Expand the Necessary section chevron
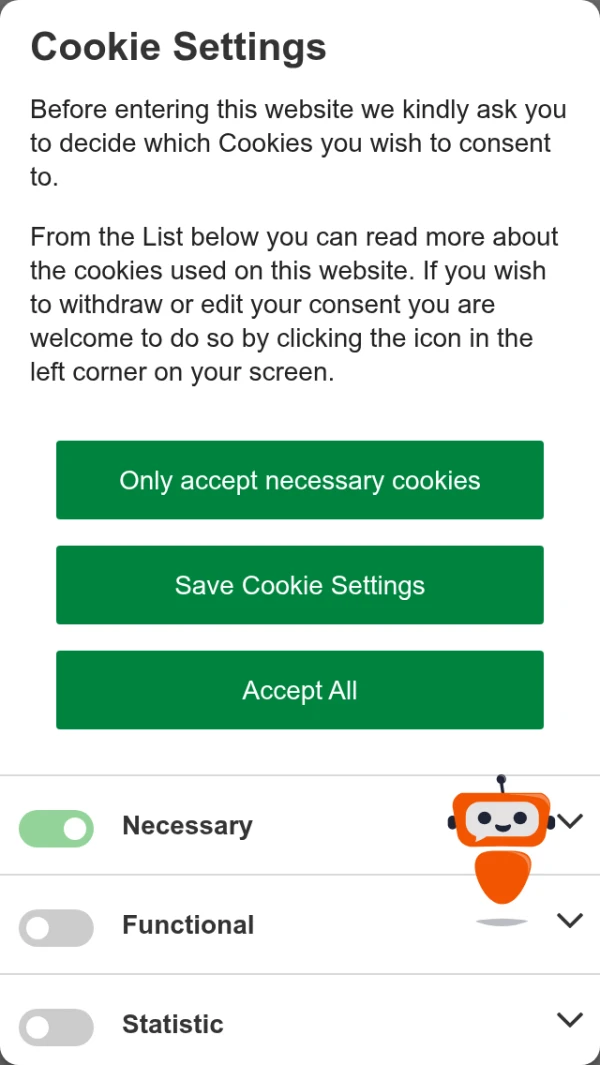The width and height of the screenshot is (600, 1065). point(569,821)
